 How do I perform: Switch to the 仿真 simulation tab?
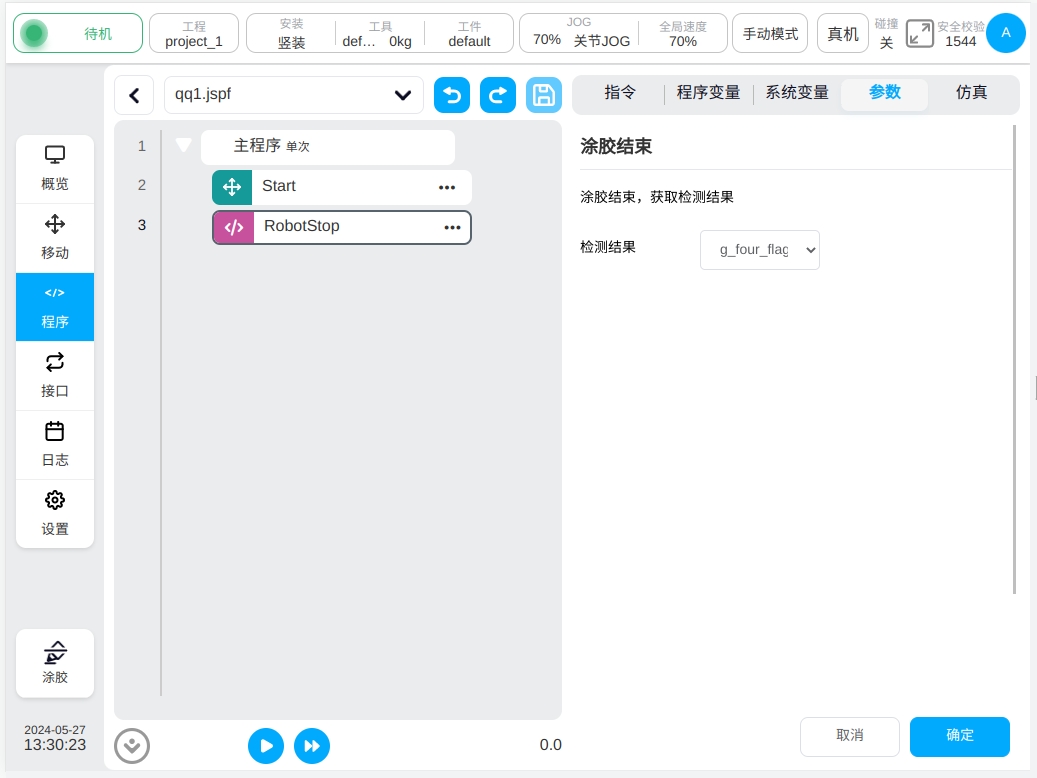pos(971,93)
